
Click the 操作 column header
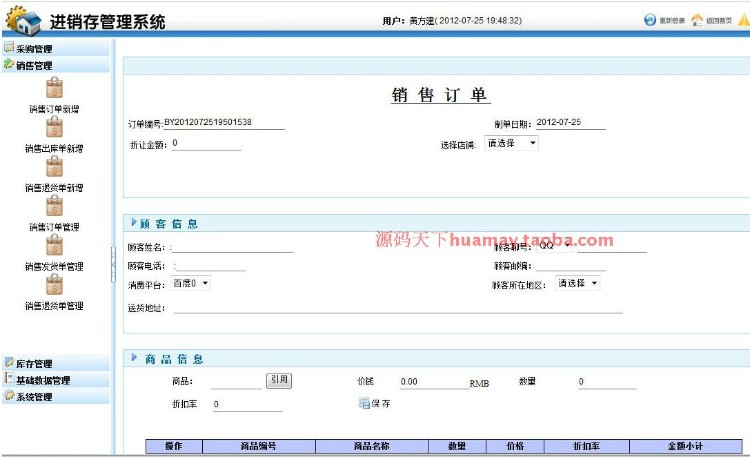174,446
